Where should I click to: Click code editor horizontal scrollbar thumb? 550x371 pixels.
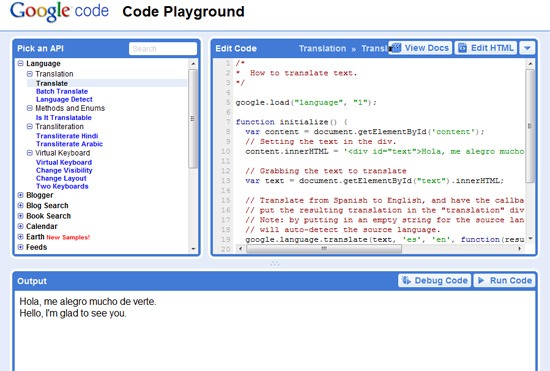324,249
